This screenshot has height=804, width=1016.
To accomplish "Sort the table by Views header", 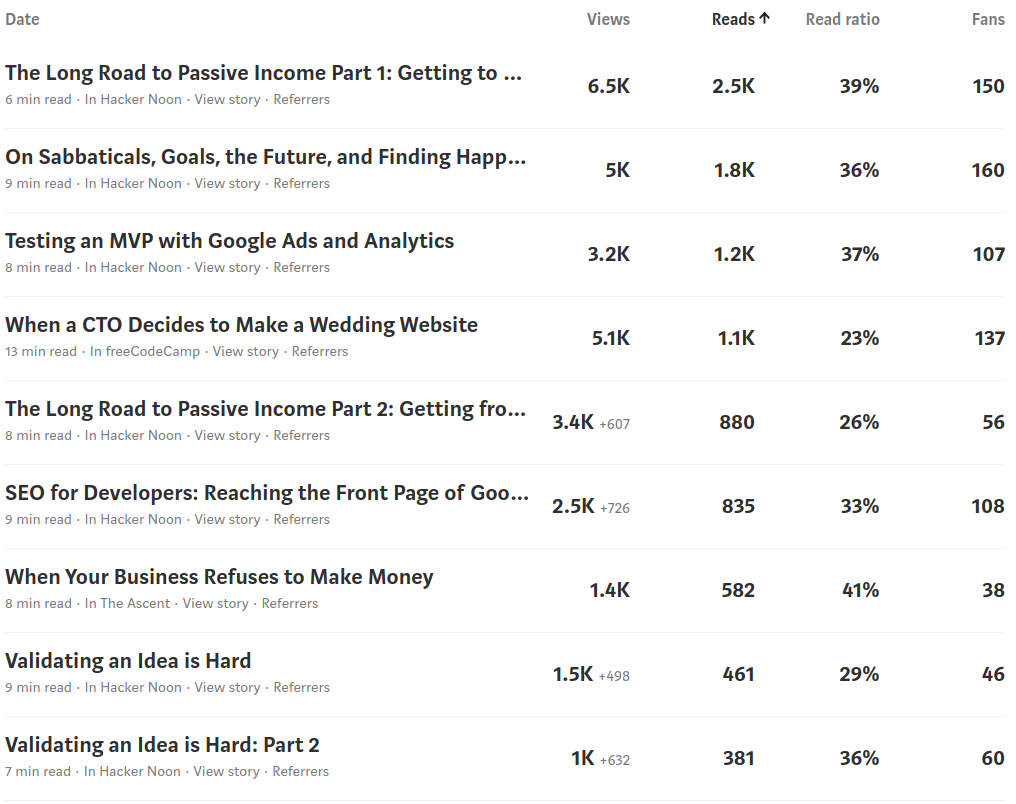I will coord(608,19).
